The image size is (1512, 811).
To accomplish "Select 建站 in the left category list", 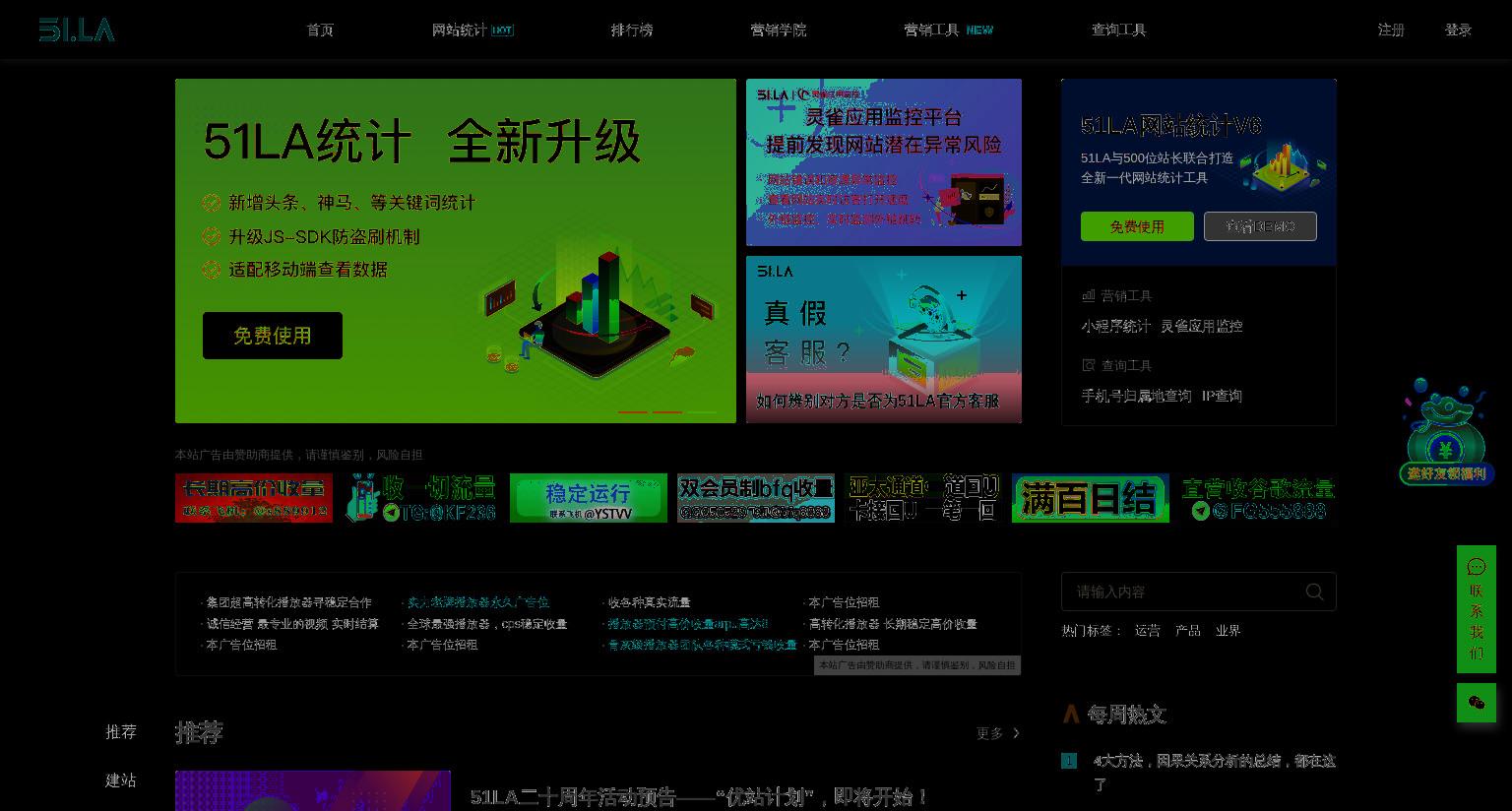I will 121,780.
